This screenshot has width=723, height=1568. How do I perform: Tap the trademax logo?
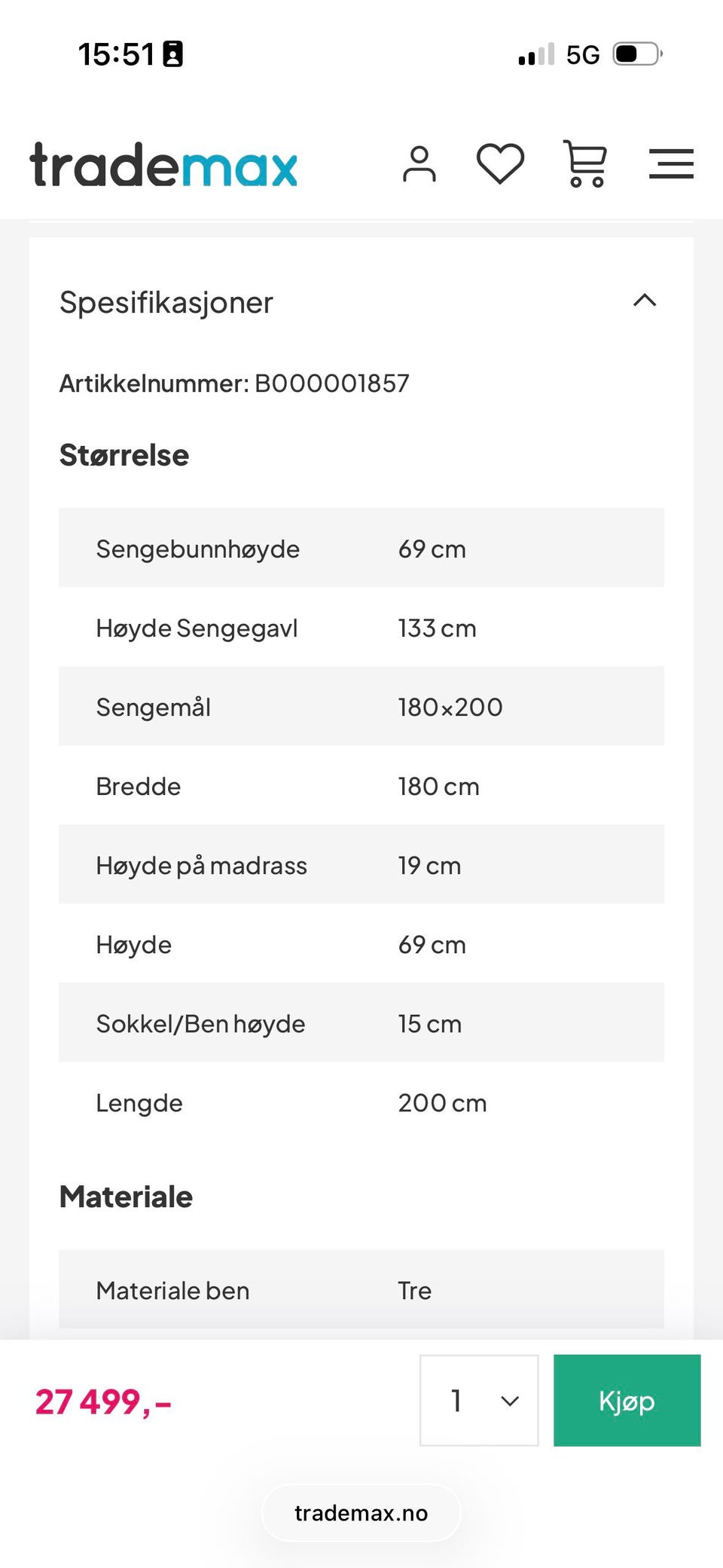[x=163, y=165]
